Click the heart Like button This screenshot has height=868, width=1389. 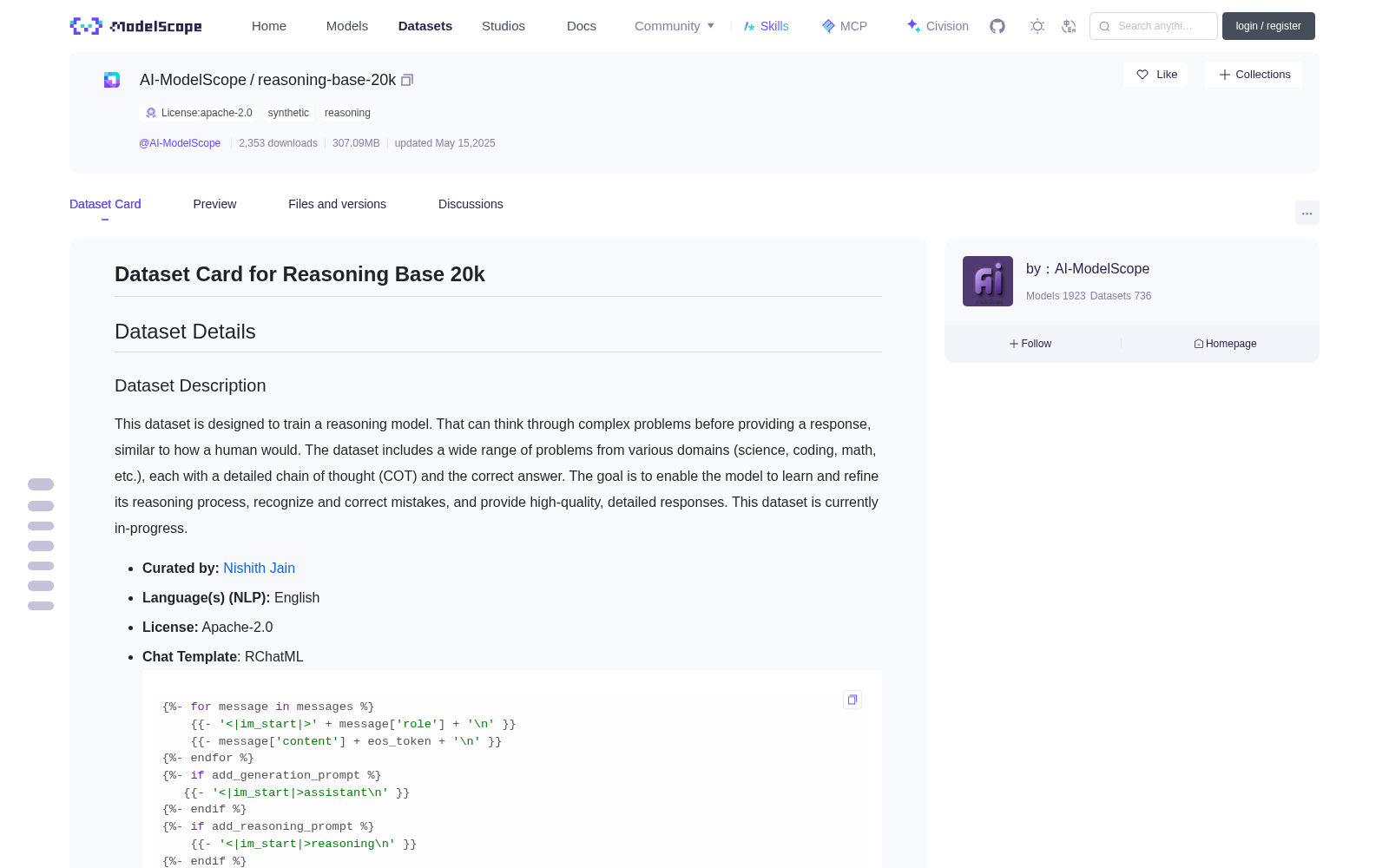pos(1155,75)
